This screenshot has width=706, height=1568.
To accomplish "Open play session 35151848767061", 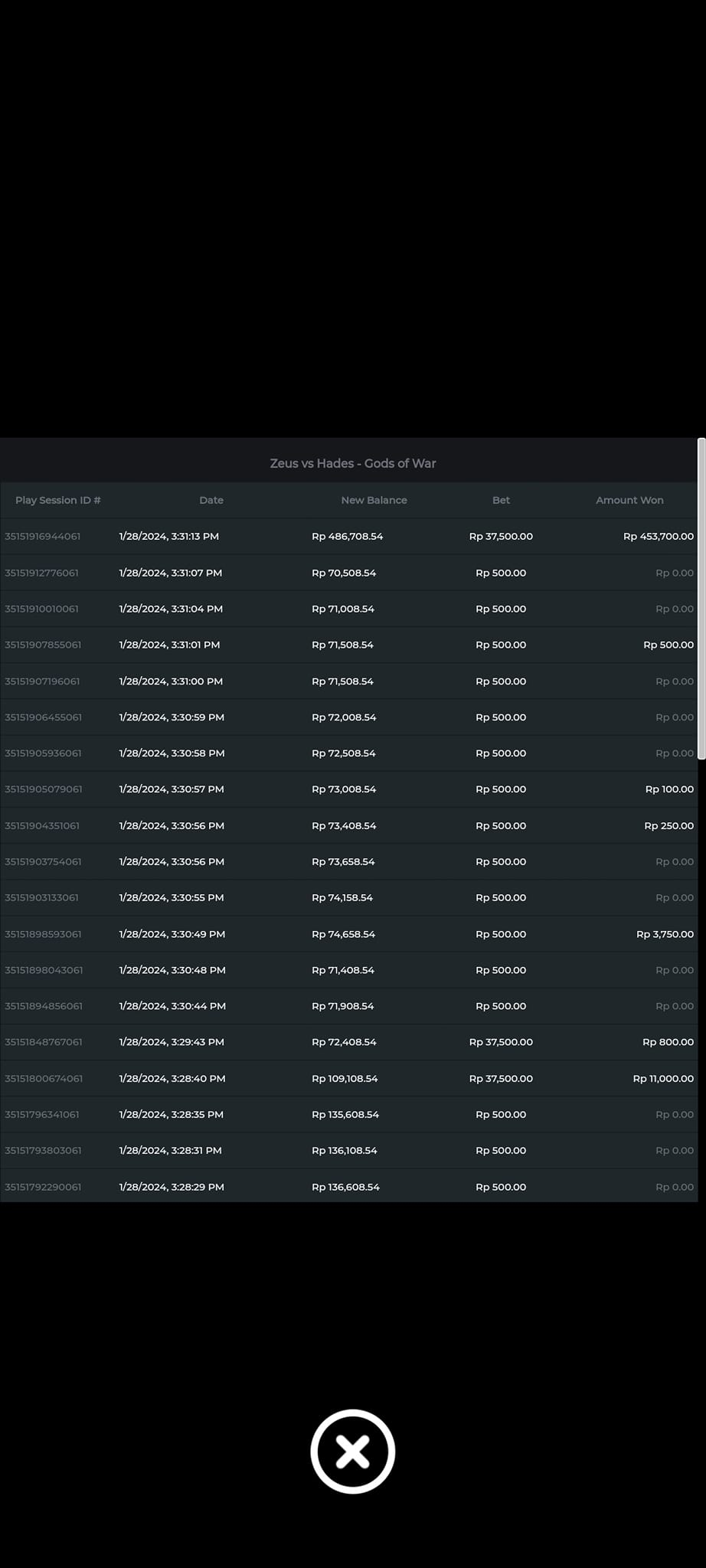I will [x=44, y=1042].
